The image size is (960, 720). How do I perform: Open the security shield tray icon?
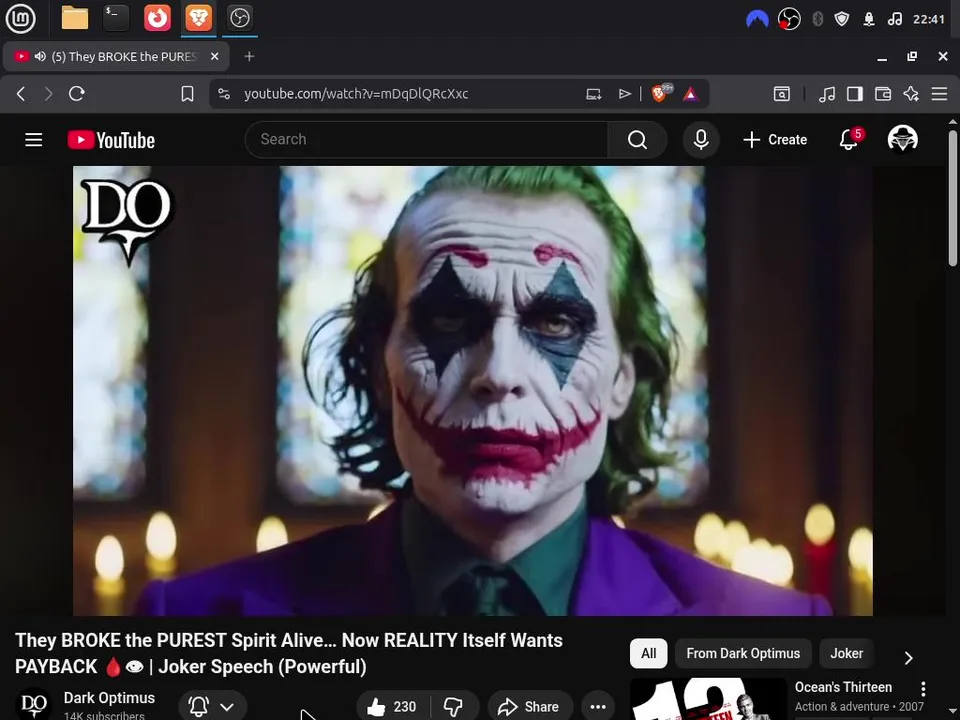point(842,19)
